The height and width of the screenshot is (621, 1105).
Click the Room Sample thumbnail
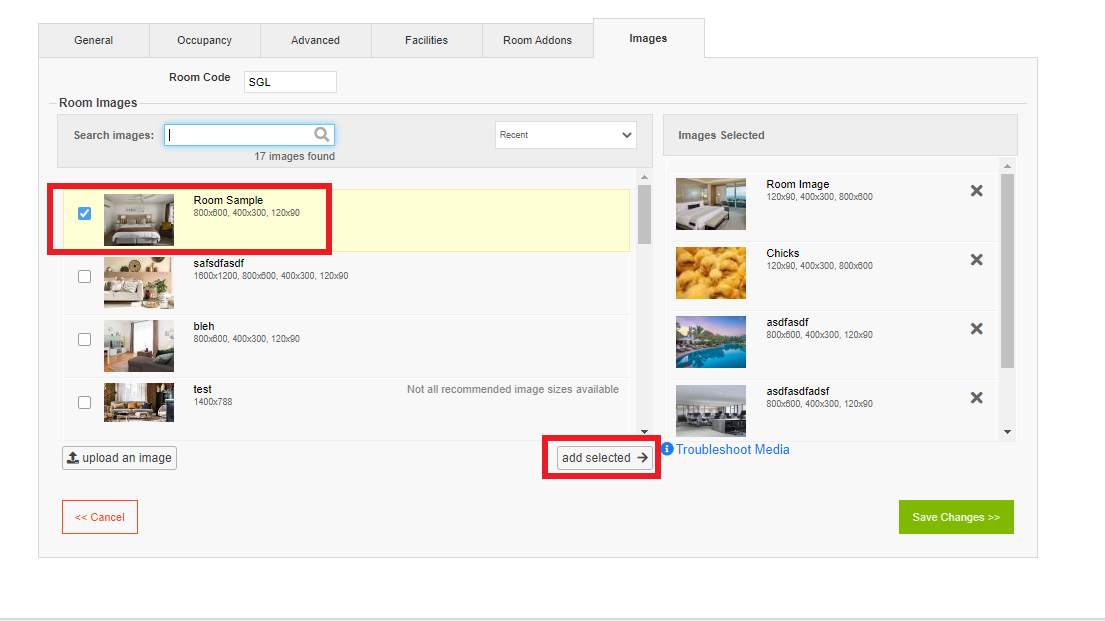[139, 220]
